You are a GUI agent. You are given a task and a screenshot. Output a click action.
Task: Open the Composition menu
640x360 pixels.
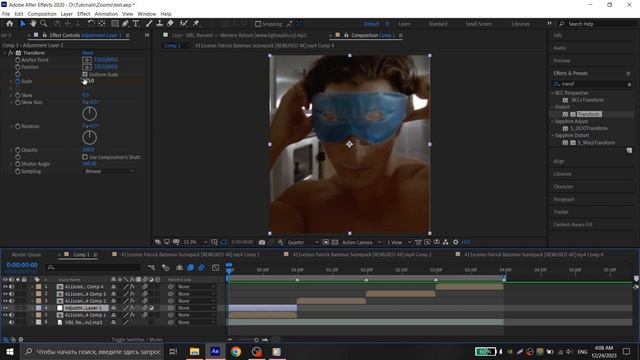point(42,14)
